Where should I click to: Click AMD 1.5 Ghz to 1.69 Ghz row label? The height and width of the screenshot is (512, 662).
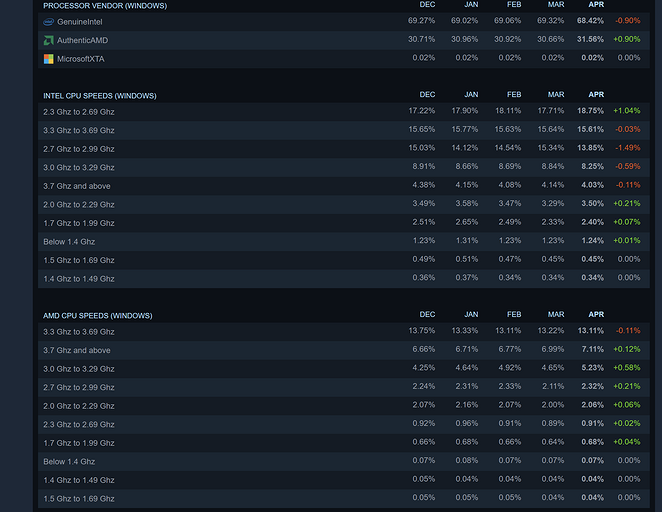[78, 498]
